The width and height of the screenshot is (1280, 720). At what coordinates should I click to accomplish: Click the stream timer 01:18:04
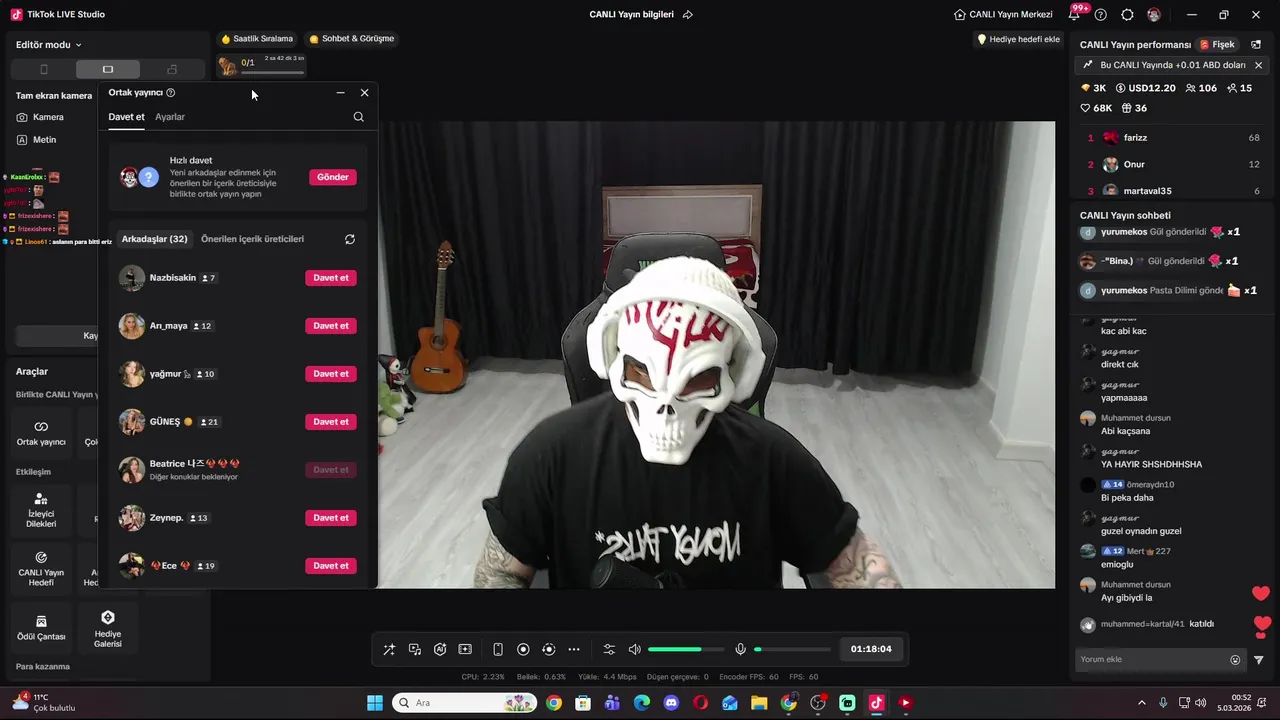click(x=871, y=649)
